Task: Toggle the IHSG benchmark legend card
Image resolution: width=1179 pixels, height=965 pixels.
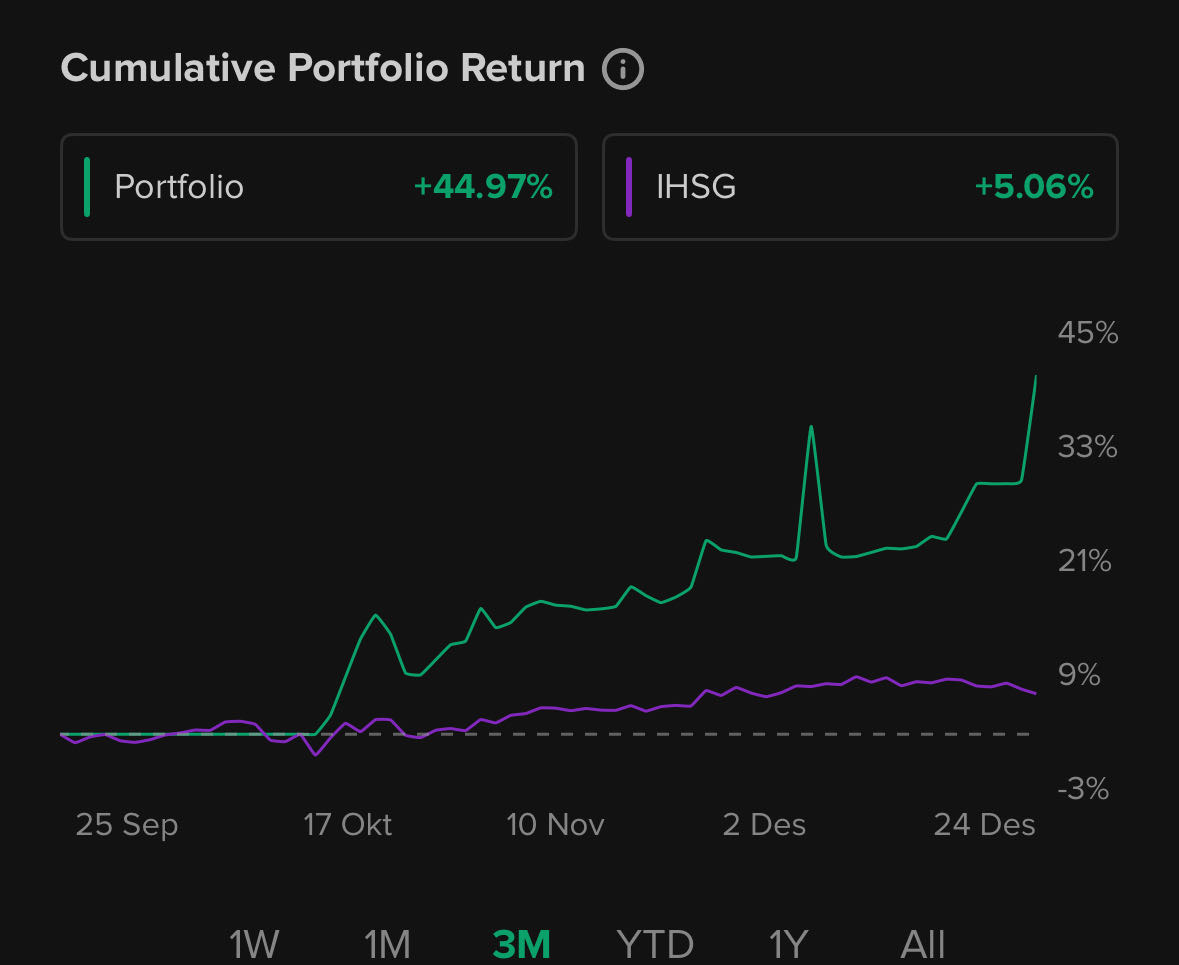Action: click(859, 187)
